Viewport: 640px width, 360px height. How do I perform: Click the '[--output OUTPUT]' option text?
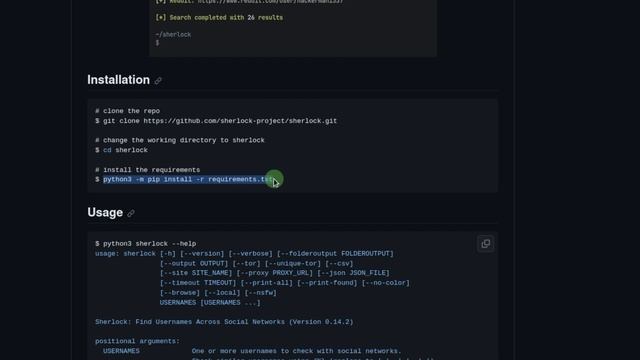click(194, 263)
